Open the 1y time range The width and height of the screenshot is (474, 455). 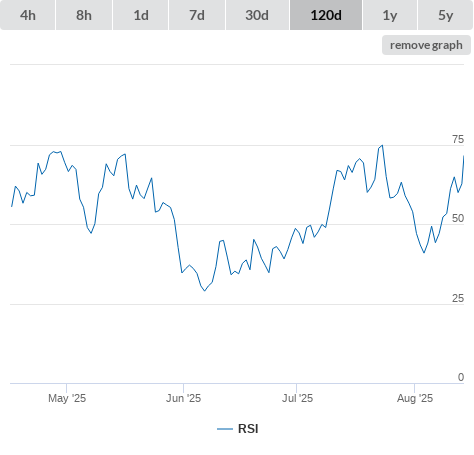click(390, 15)
